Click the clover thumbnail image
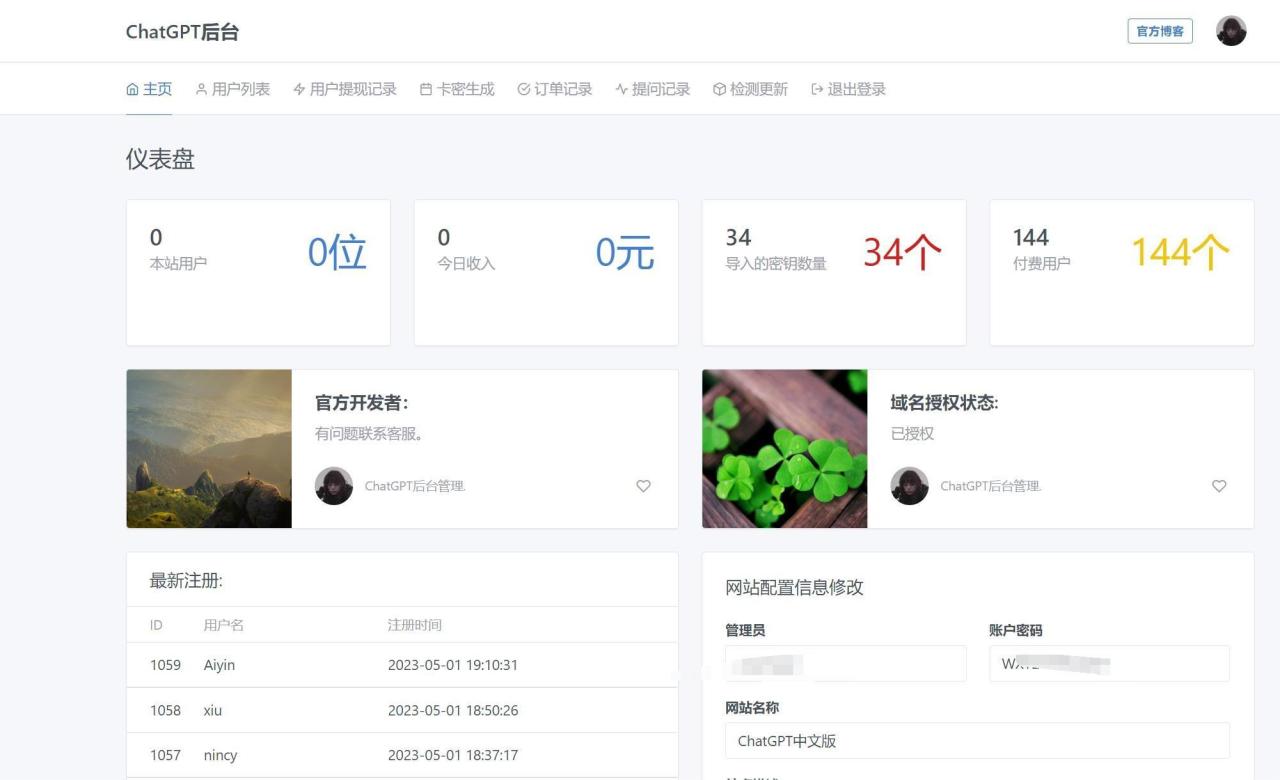 (x=784, y=449)
